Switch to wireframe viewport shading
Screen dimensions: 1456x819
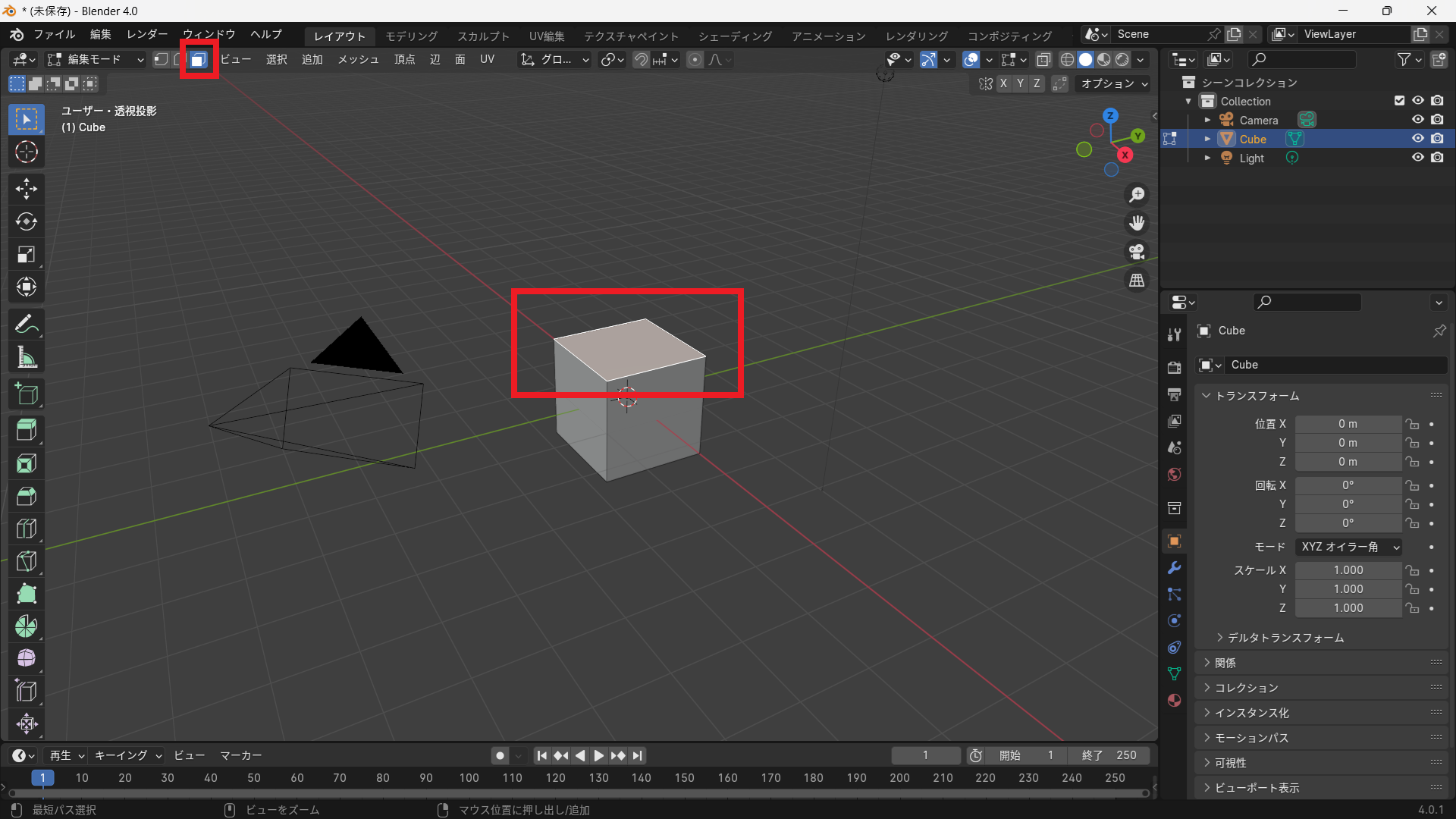pyautogui.click(x=1067, y=59)
